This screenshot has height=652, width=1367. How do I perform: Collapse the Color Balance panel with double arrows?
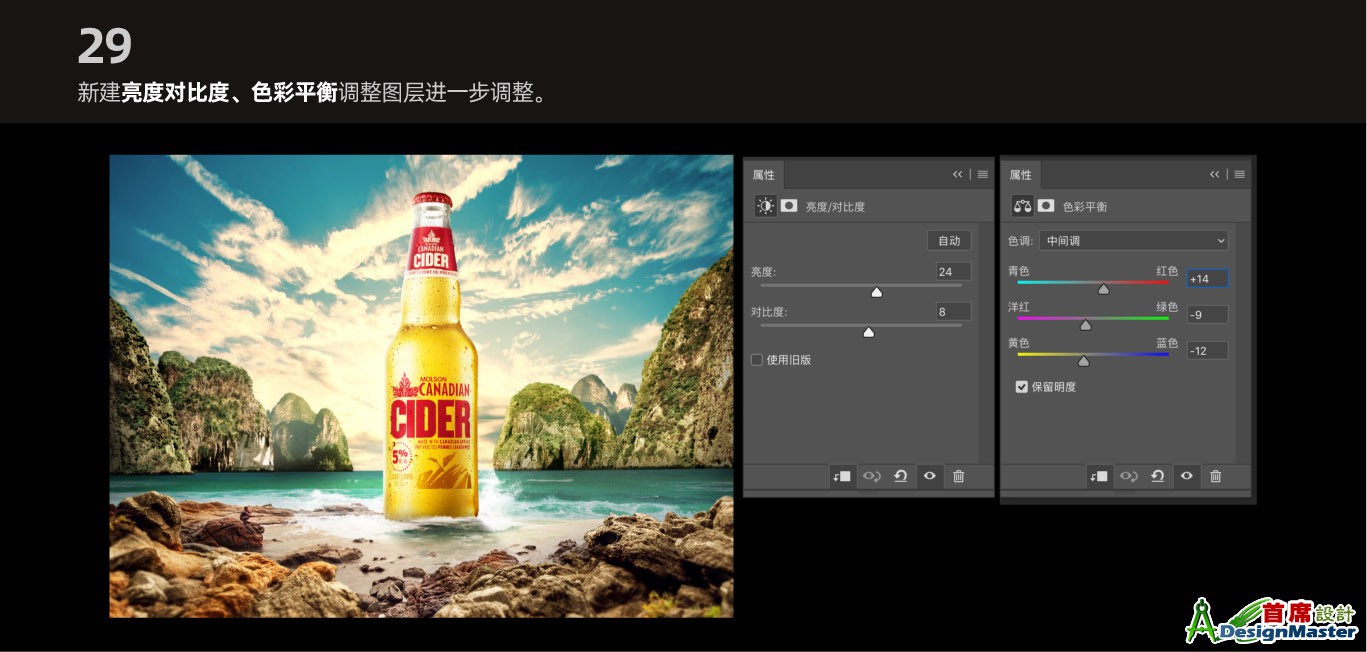point(1215,174)
